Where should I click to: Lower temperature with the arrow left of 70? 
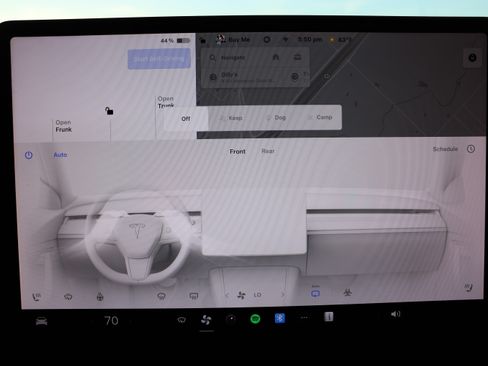[92, 321]
